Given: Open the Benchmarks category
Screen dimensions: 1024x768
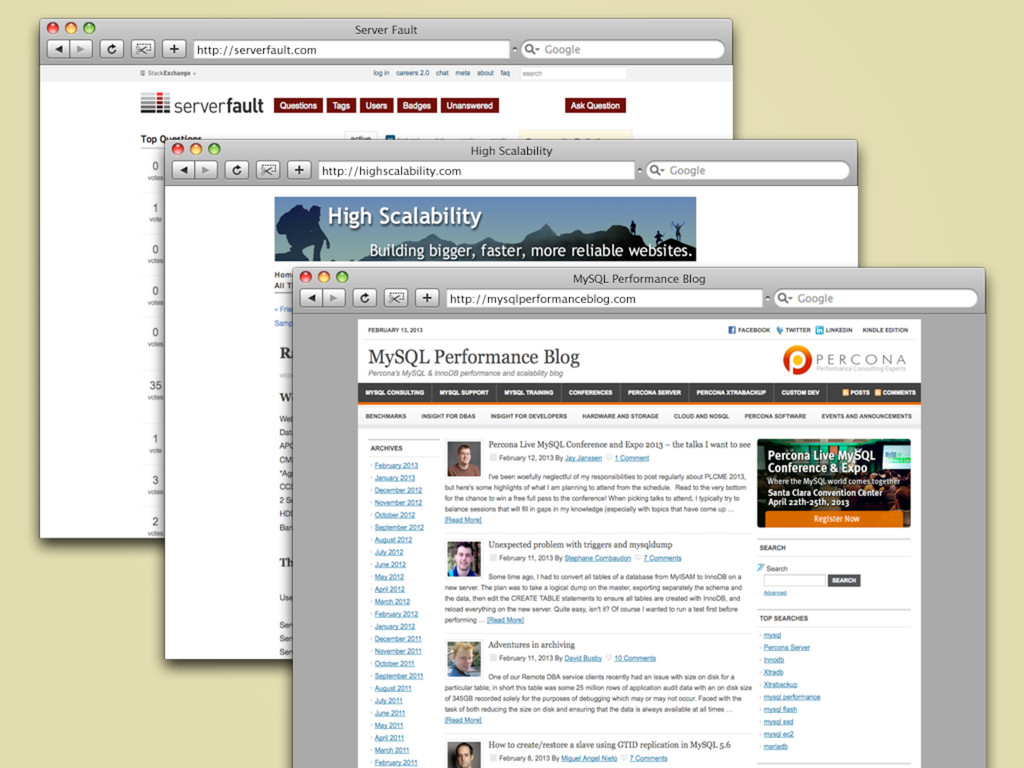Looking at the screenshot, I should tap(386, 416).
